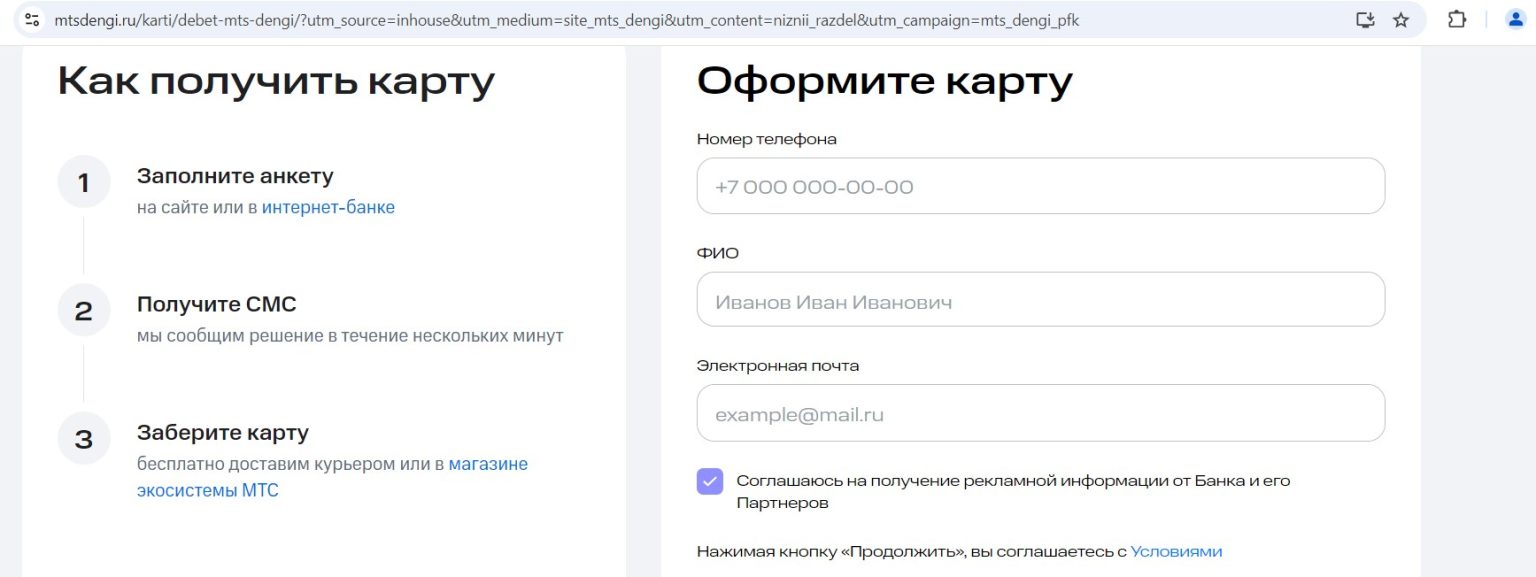Open the browser extensions puzzle icon
Screen dimensions: 1536x577
pos(1457,20)
